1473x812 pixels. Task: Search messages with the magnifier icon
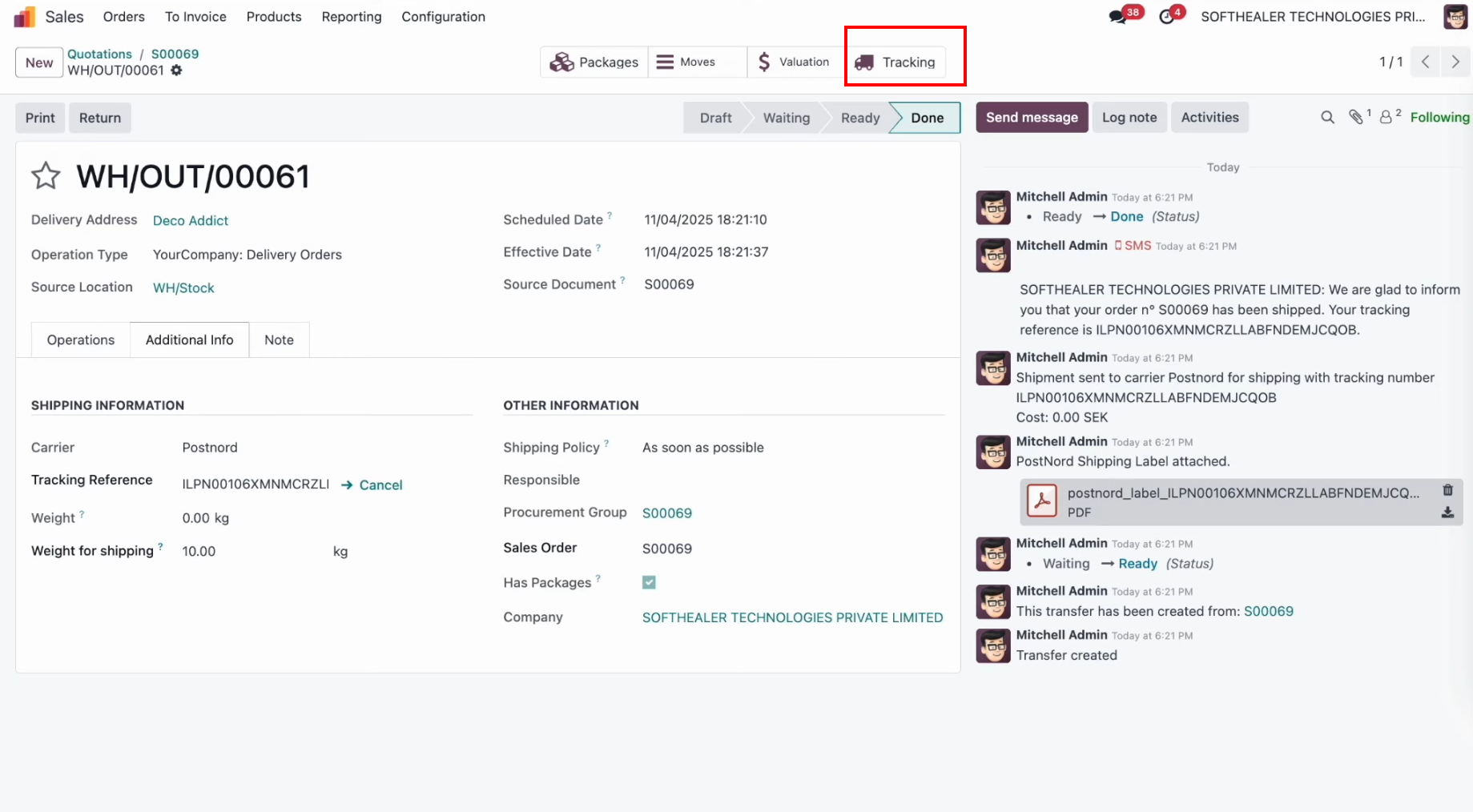1327,118
